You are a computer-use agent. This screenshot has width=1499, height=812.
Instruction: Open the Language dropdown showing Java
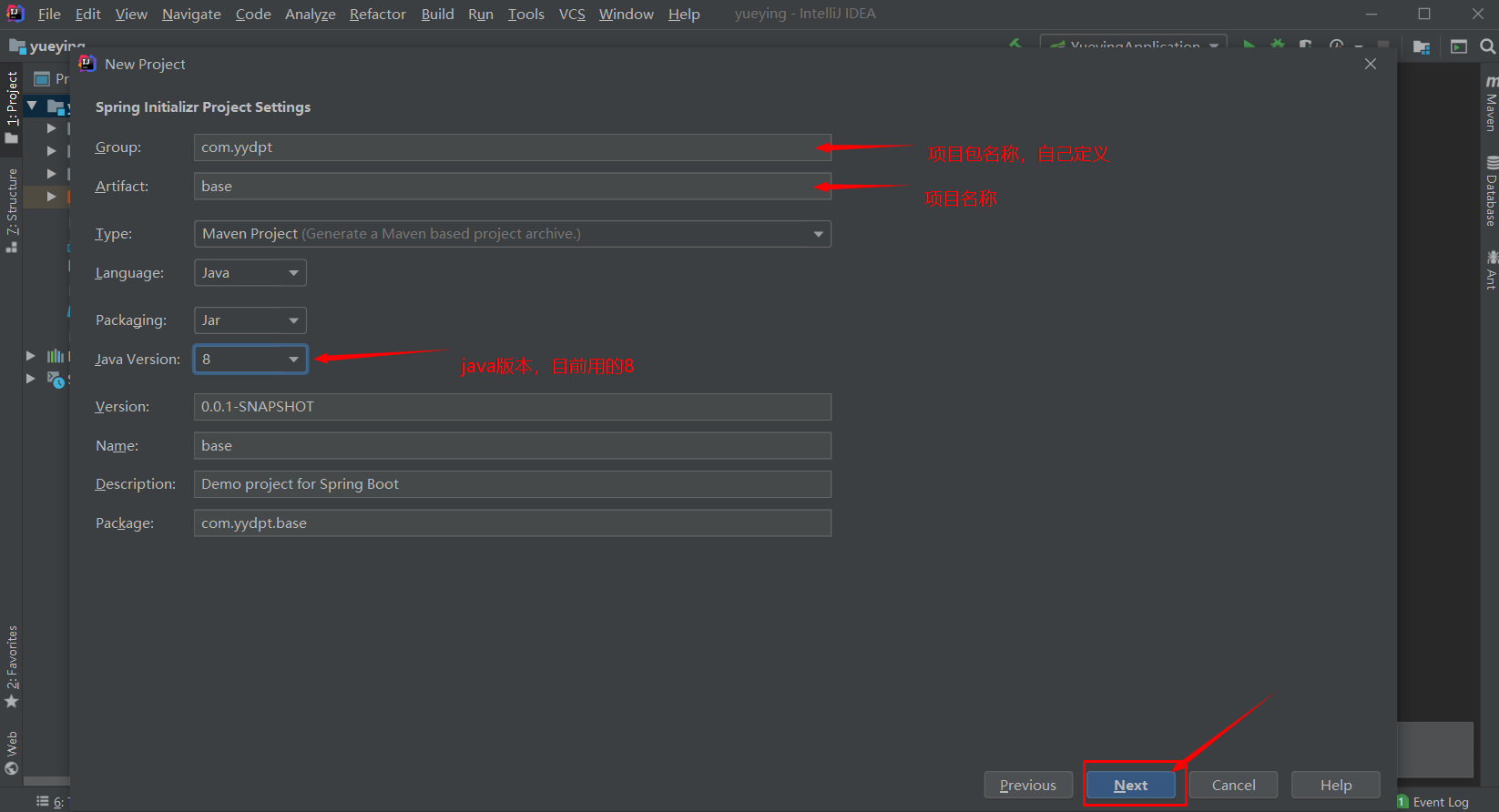(250, 273)
